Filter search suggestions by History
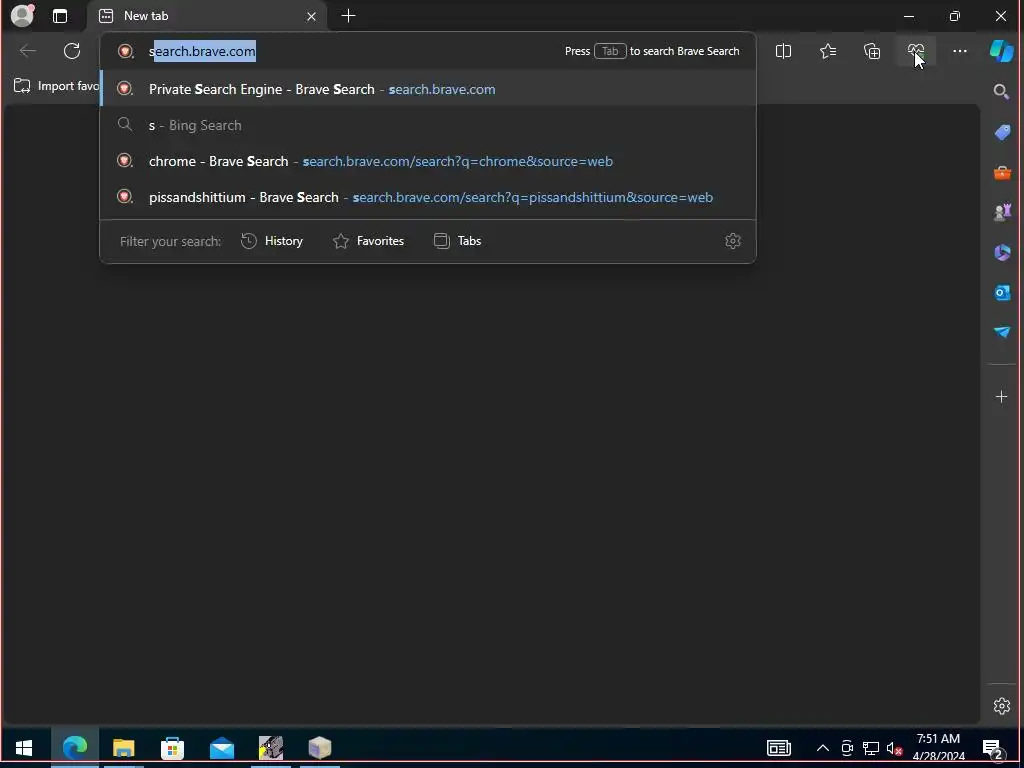 272,241
